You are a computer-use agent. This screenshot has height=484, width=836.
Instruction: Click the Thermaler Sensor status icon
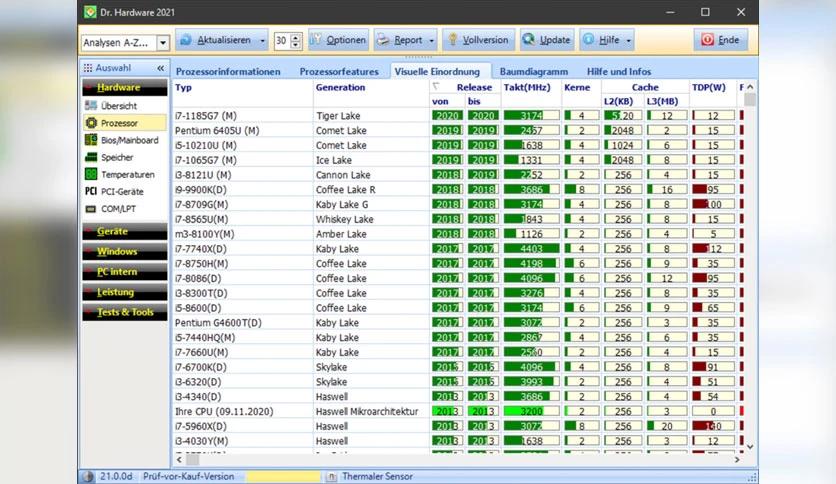[x=331, y=477]
